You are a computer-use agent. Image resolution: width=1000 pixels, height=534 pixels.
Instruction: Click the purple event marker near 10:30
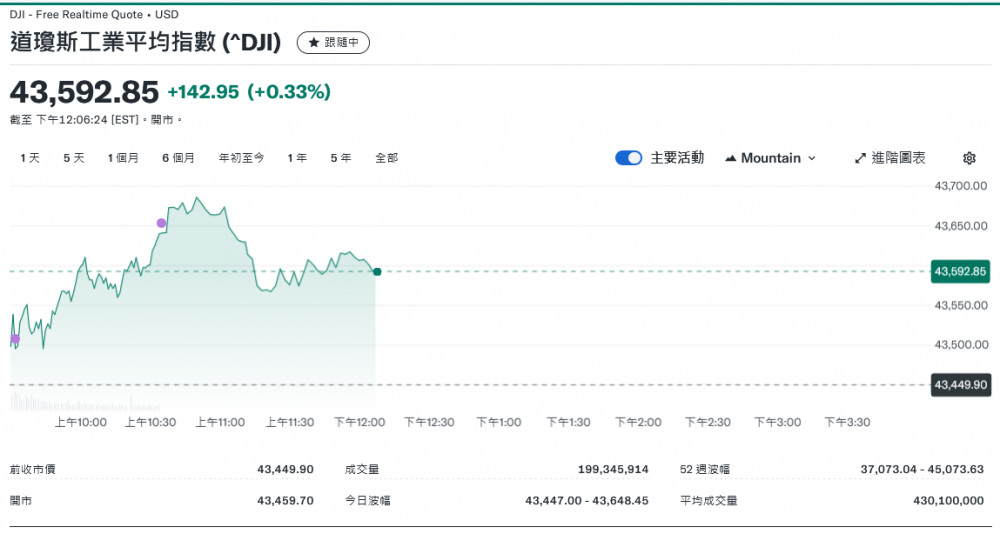tap(161, 222)
